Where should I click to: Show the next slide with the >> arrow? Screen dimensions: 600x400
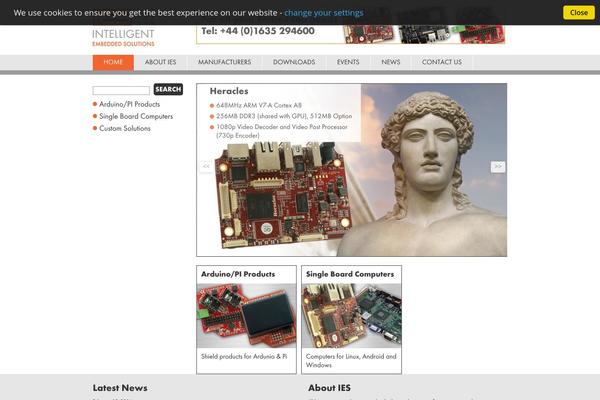click(x=498, y=167)
